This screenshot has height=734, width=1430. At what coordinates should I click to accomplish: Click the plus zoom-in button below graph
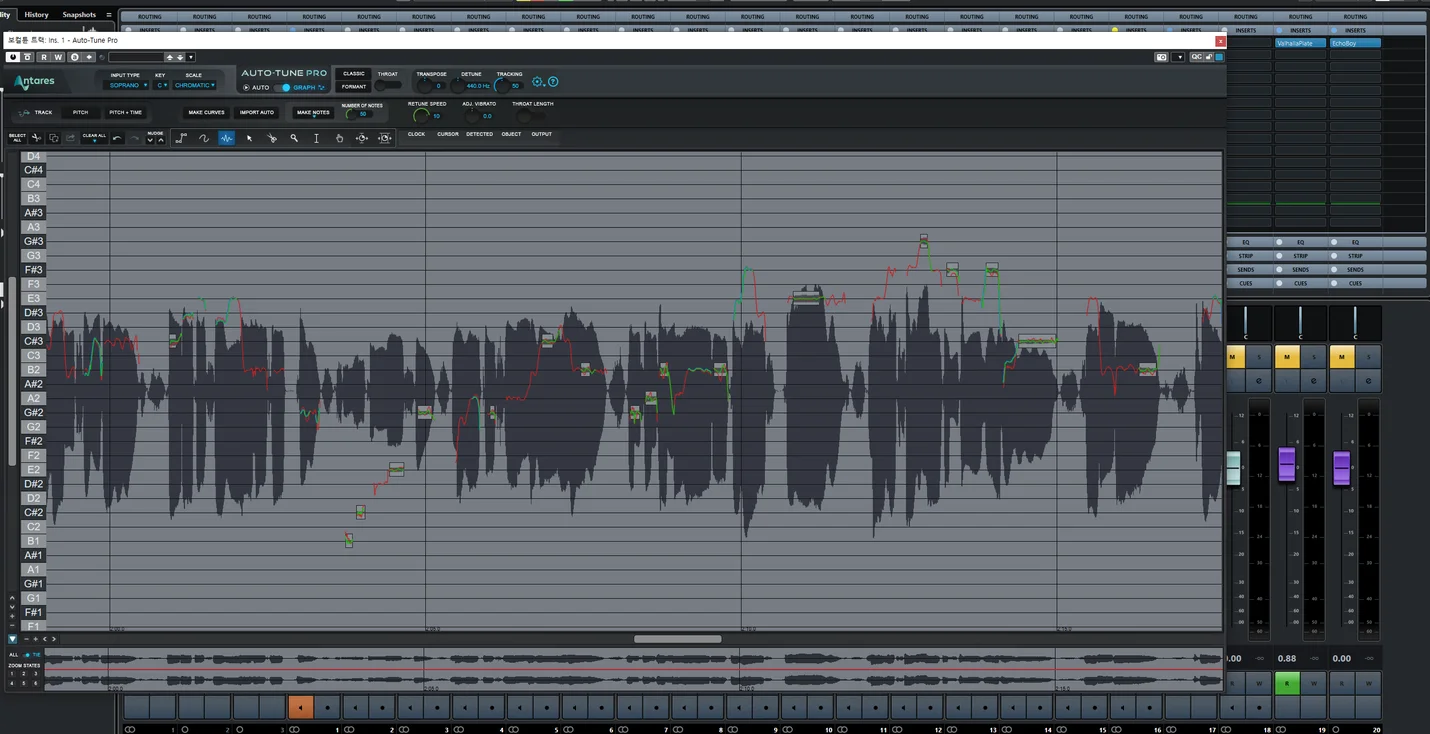36,639
